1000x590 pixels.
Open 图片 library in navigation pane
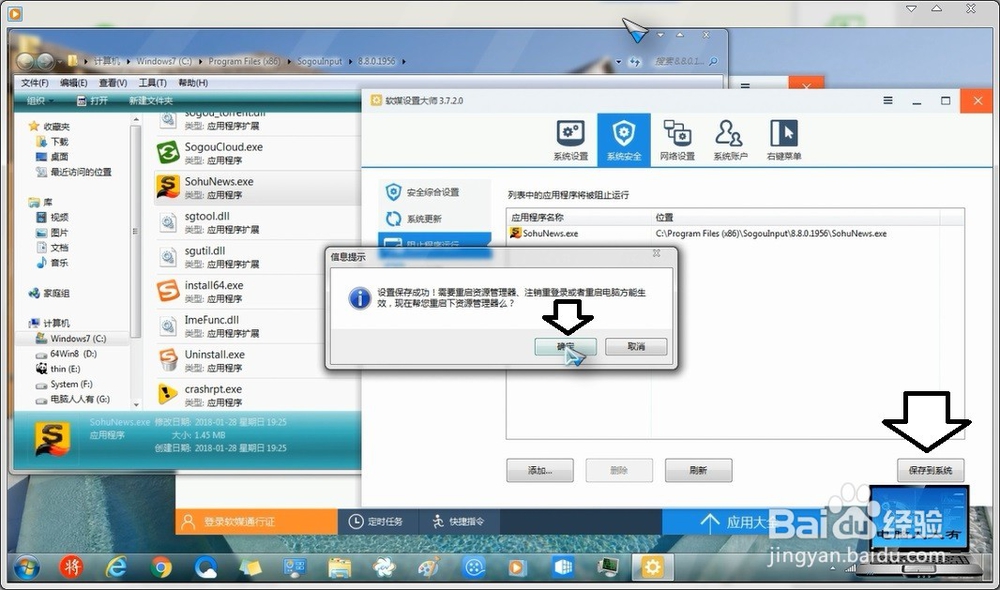[52, 233]
